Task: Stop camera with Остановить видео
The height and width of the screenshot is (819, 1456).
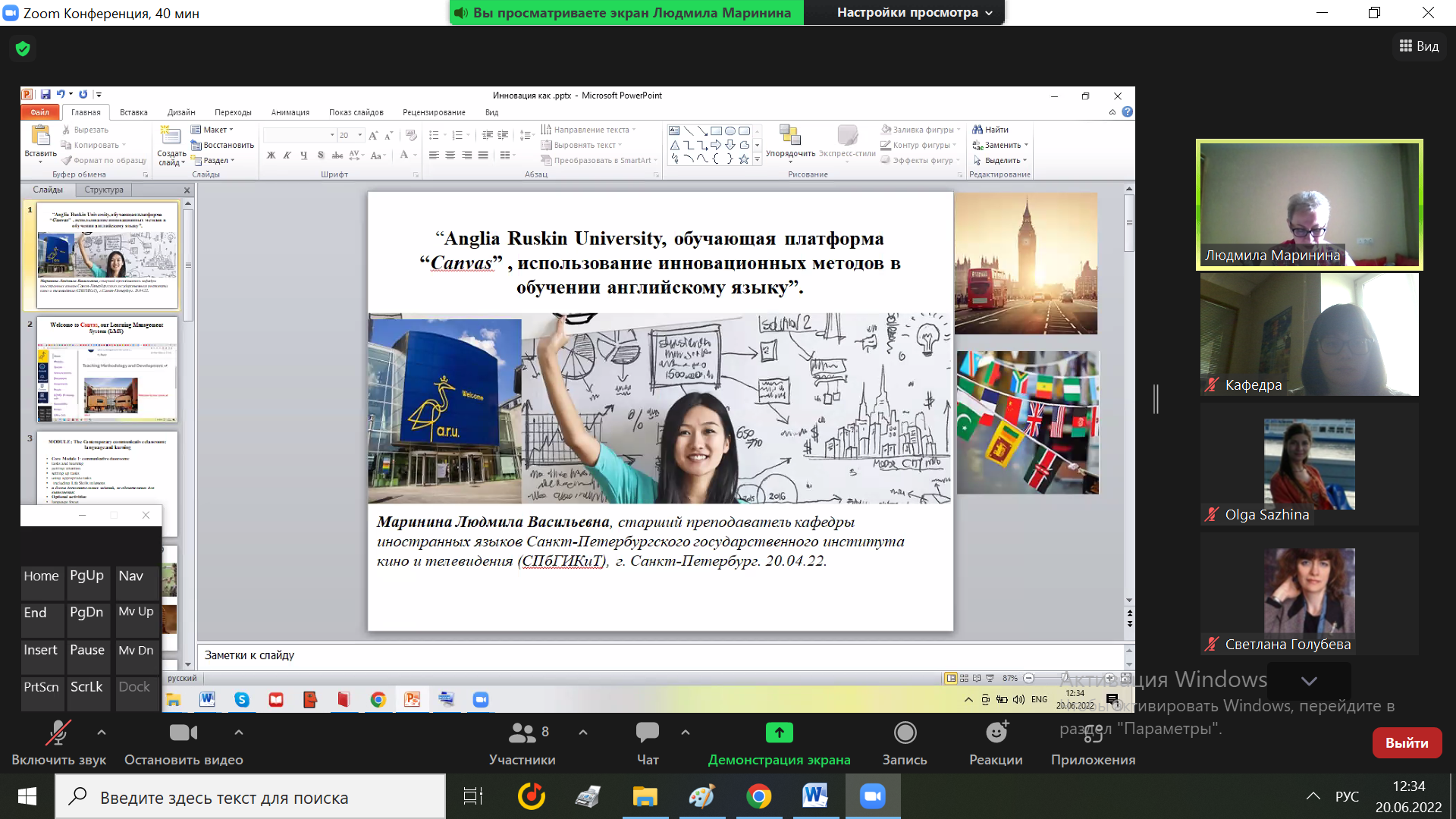Action: point(184,743)
